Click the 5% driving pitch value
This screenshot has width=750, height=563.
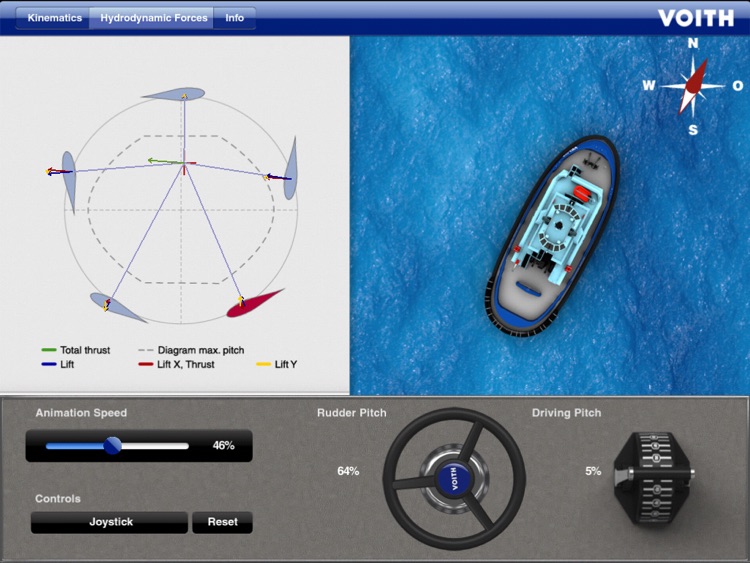tap(593, 471)
